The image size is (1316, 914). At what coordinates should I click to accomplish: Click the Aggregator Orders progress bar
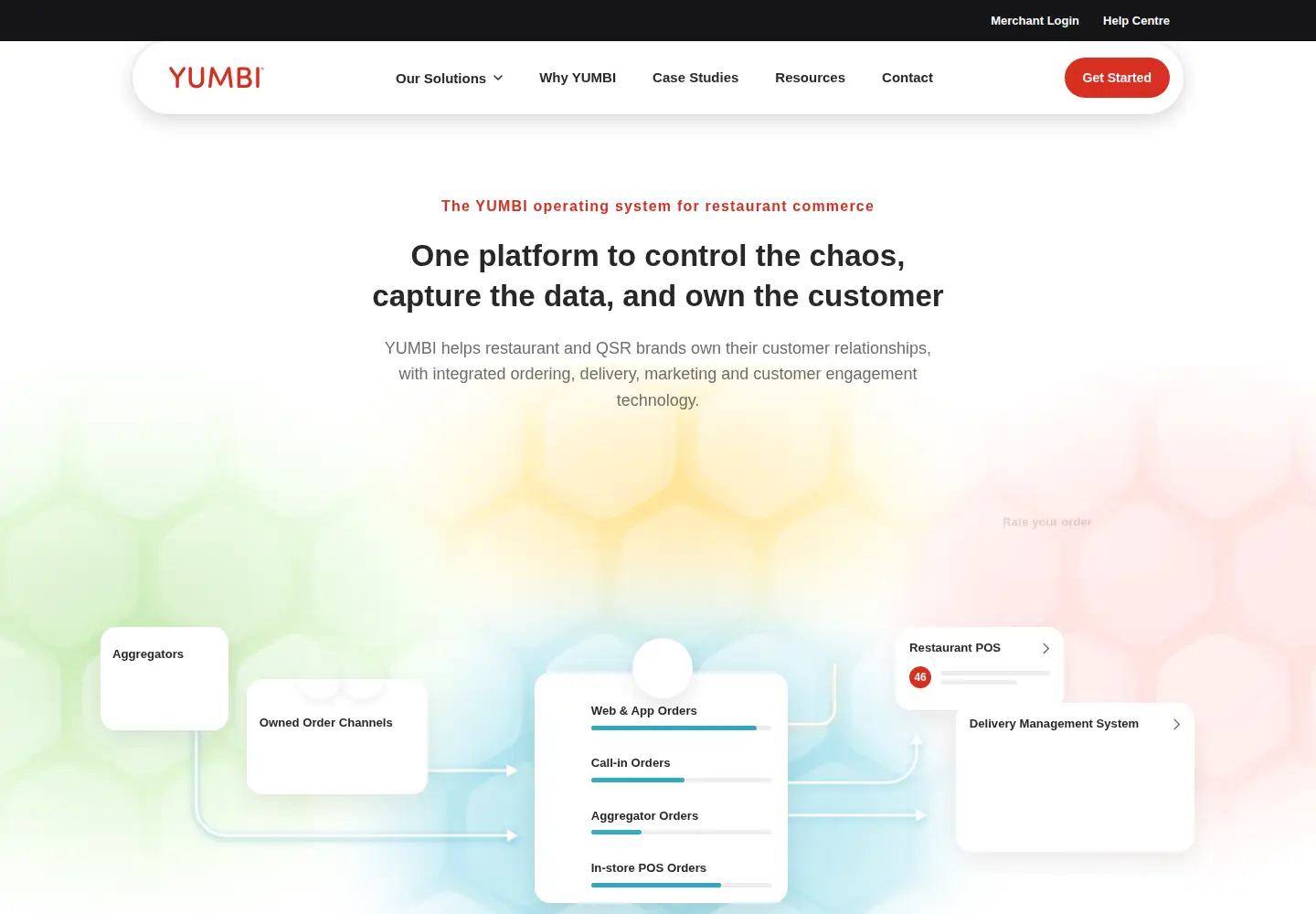click(x=681, y=832)
